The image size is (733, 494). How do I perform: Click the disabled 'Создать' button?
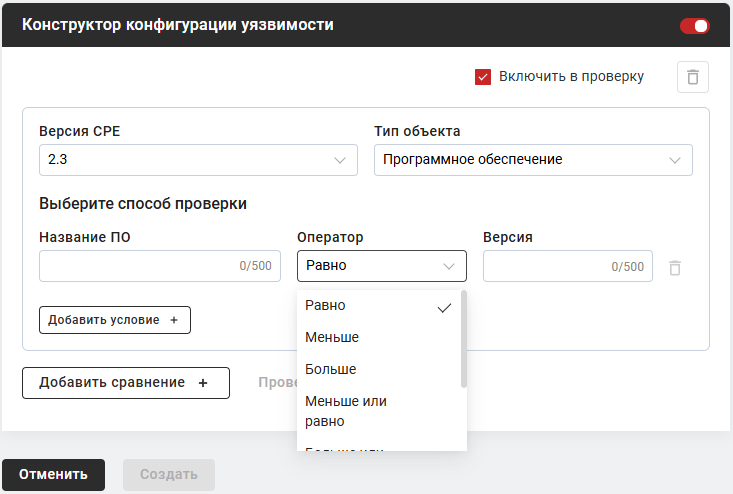click(x=169, y=474)
